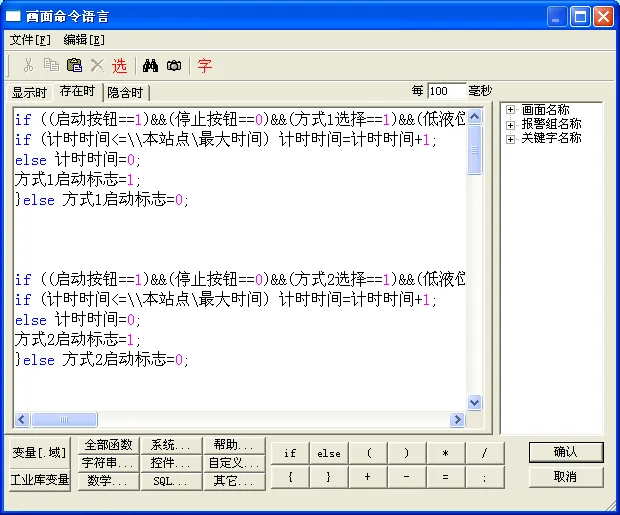Click the Delete X icon
Image resolution: width=620 pixels, height=515 pixels.
pyautogui.click(x=97, y=65)
